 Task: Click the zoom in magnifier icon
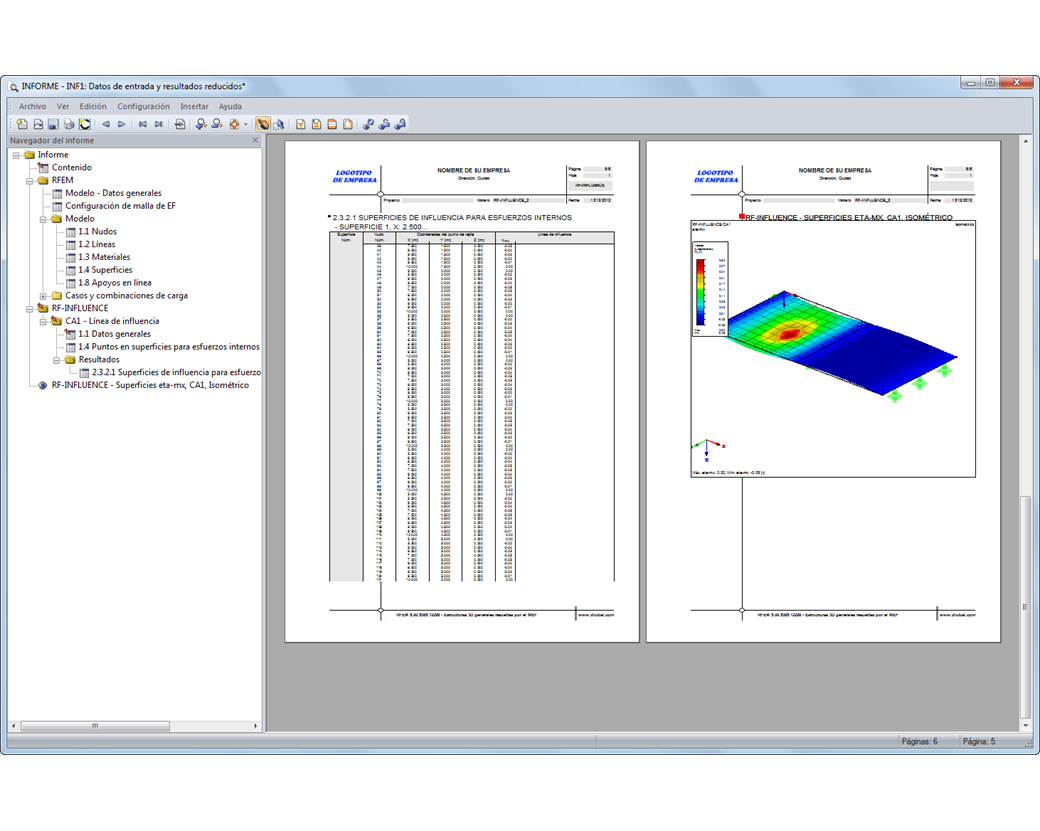[200, 124]
